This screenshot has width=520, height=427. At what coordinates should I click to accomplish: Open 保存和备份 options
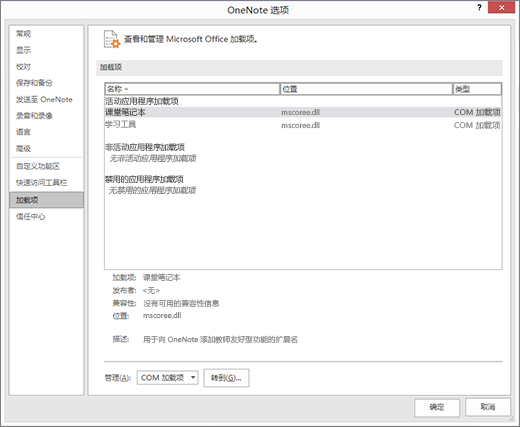34,83
